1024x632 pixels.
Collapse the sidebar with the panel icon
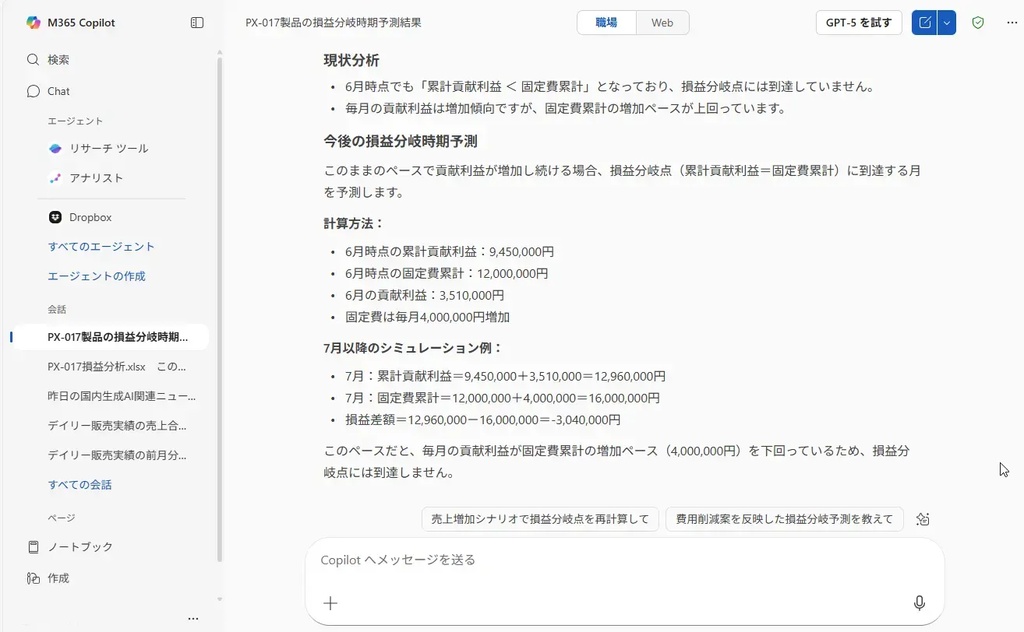click(x=197, y=22)
